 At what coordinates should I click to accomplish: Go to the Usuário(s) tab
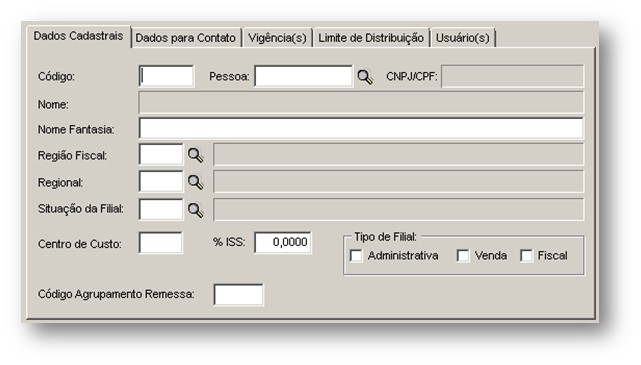point(462,38)
